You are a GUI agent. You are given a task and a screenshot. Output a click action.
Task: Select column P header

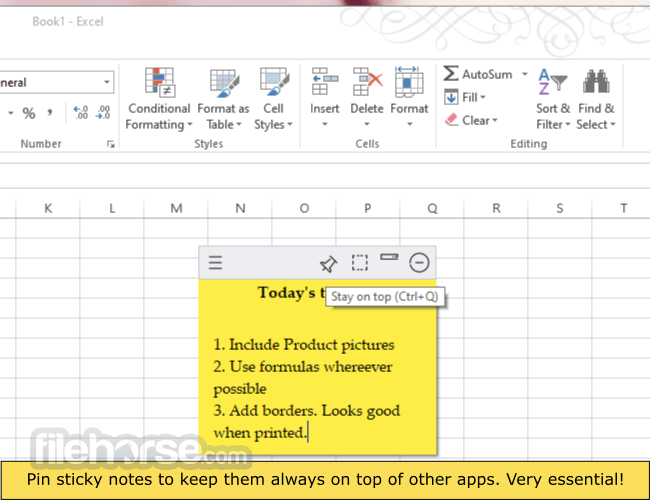click(x=368, y=208)
